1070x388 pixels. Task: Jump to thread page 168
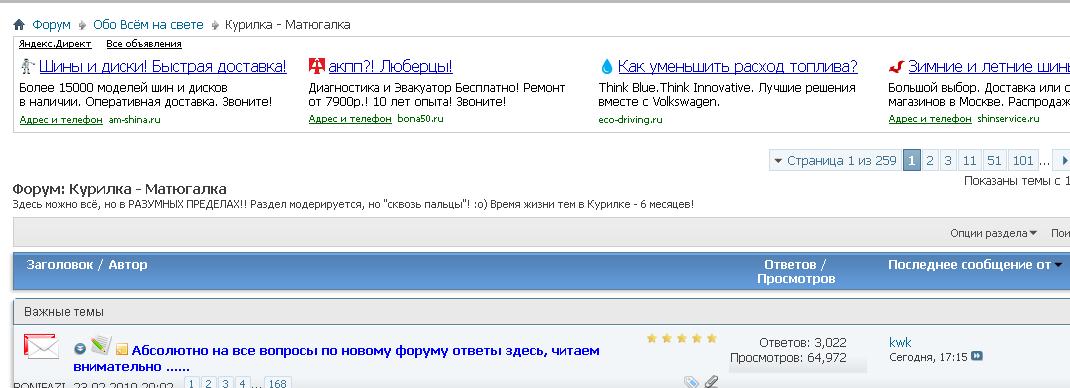coord(277,383)
